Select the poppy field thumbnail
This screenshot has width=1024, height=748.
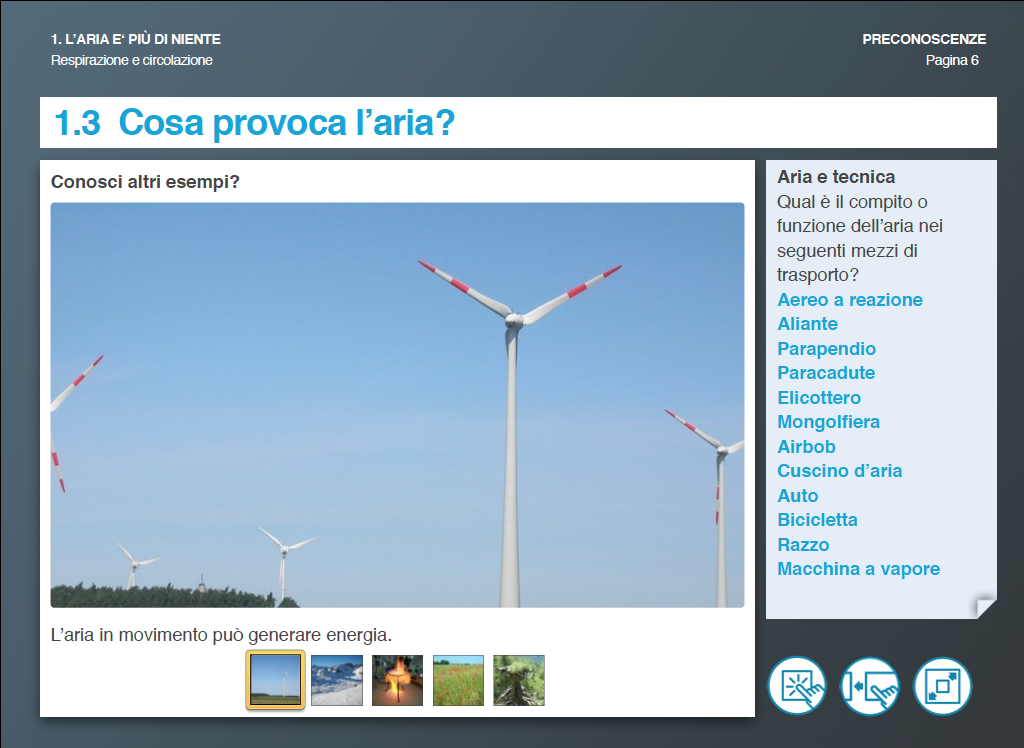coord(458,681)
